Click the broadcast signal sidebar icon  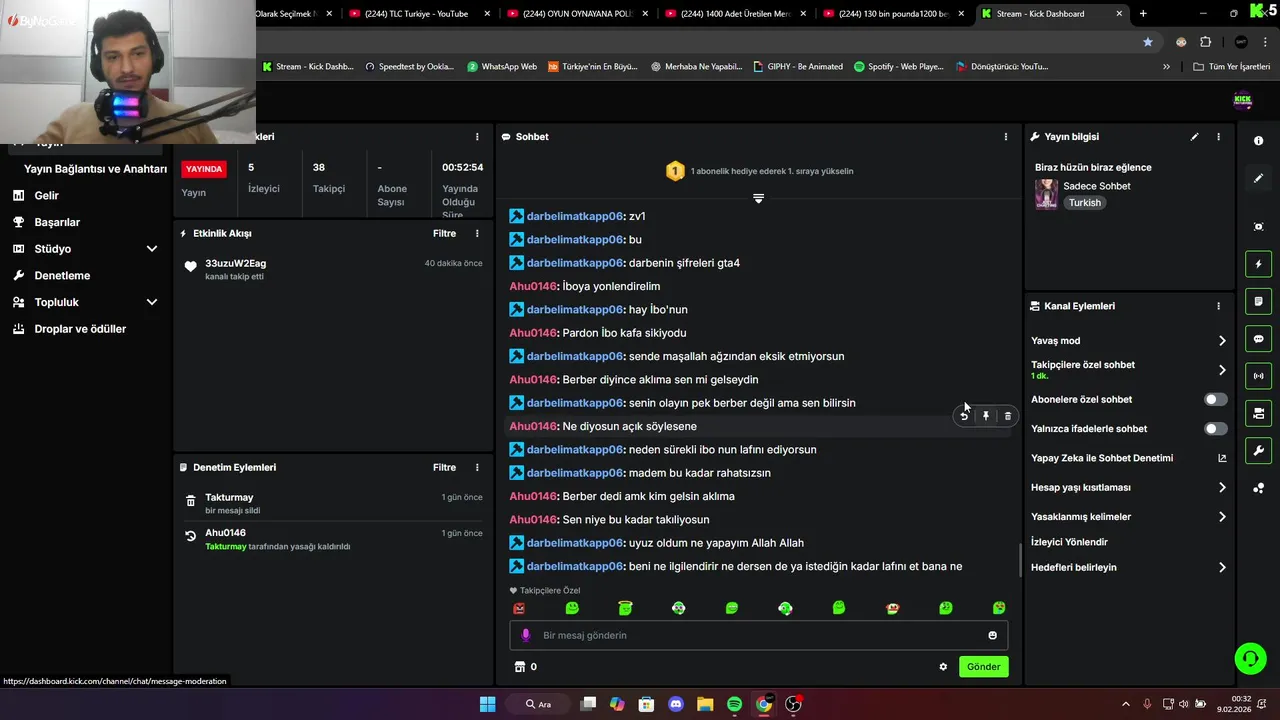1258,376
